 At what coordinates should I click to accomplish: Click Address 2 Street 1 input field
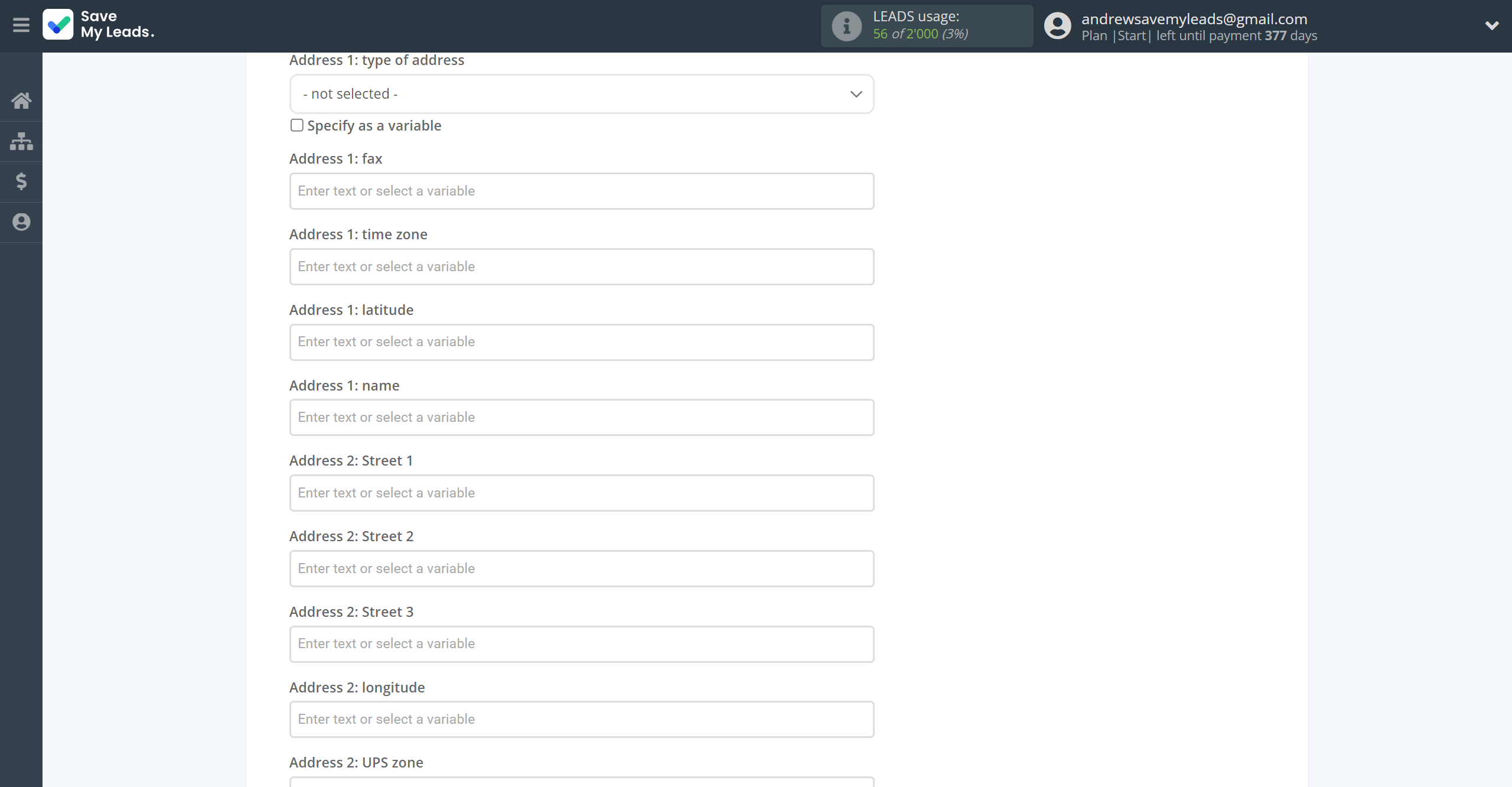click(582, 492)
